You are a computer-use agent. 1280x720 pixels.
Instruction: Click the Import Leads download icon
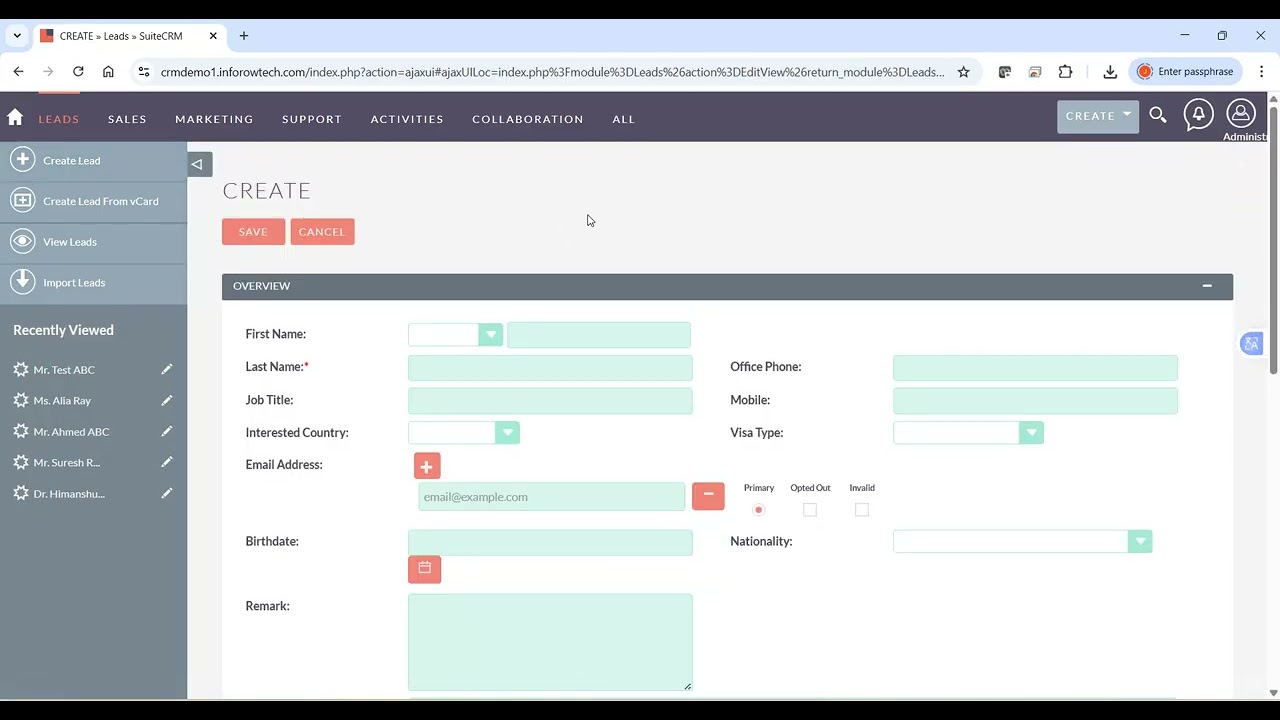click(22, 283)
